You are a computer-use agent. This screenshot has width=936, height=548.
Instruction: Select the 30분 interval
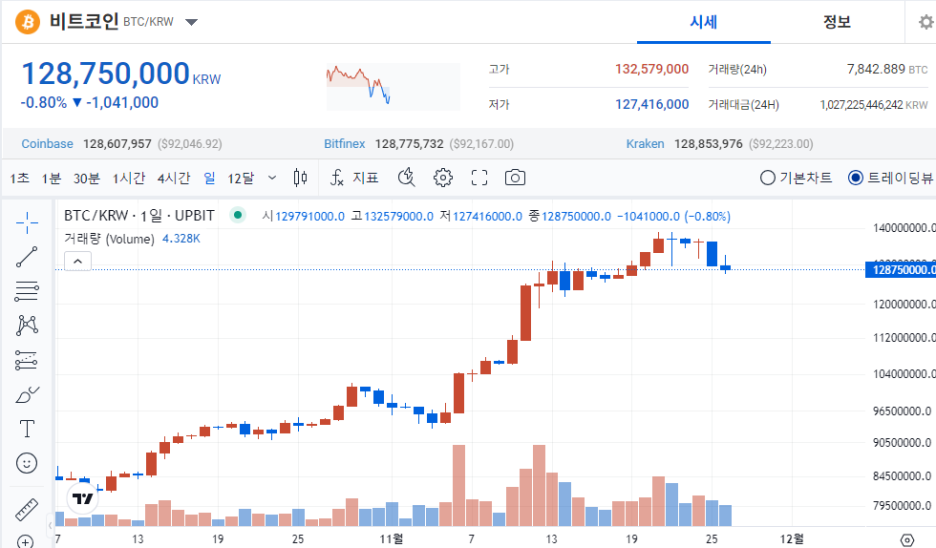point(87,178)
